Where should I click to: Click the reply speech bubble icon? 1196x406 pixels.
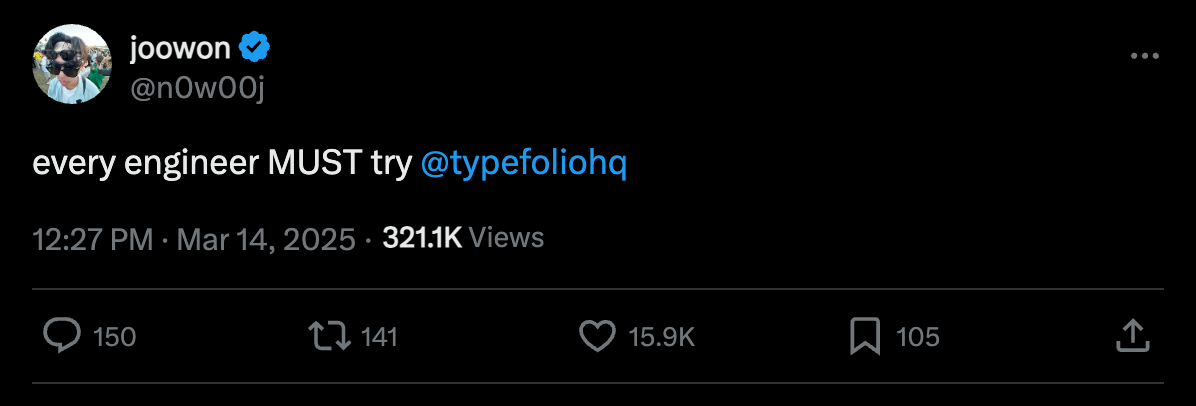click(x=62, y=336)
